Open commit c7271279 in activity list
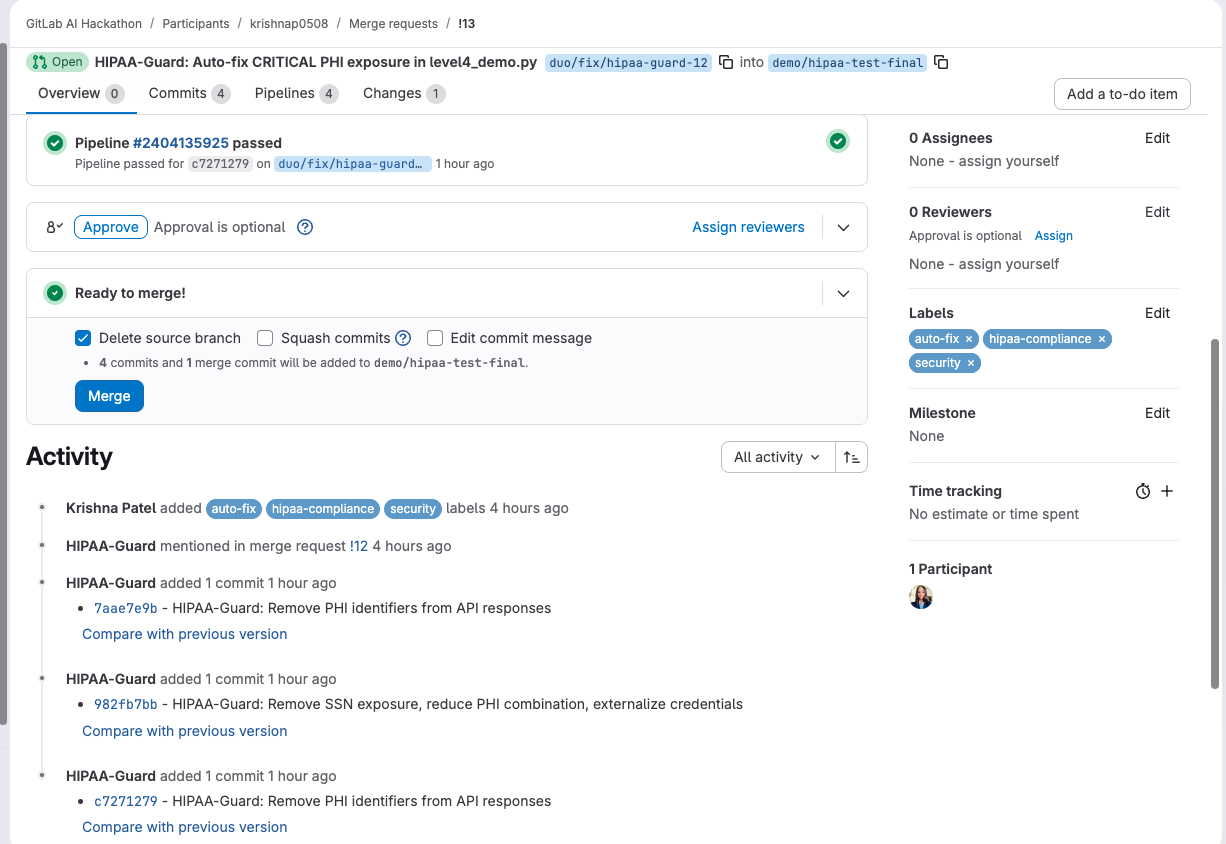 point(126,801)
